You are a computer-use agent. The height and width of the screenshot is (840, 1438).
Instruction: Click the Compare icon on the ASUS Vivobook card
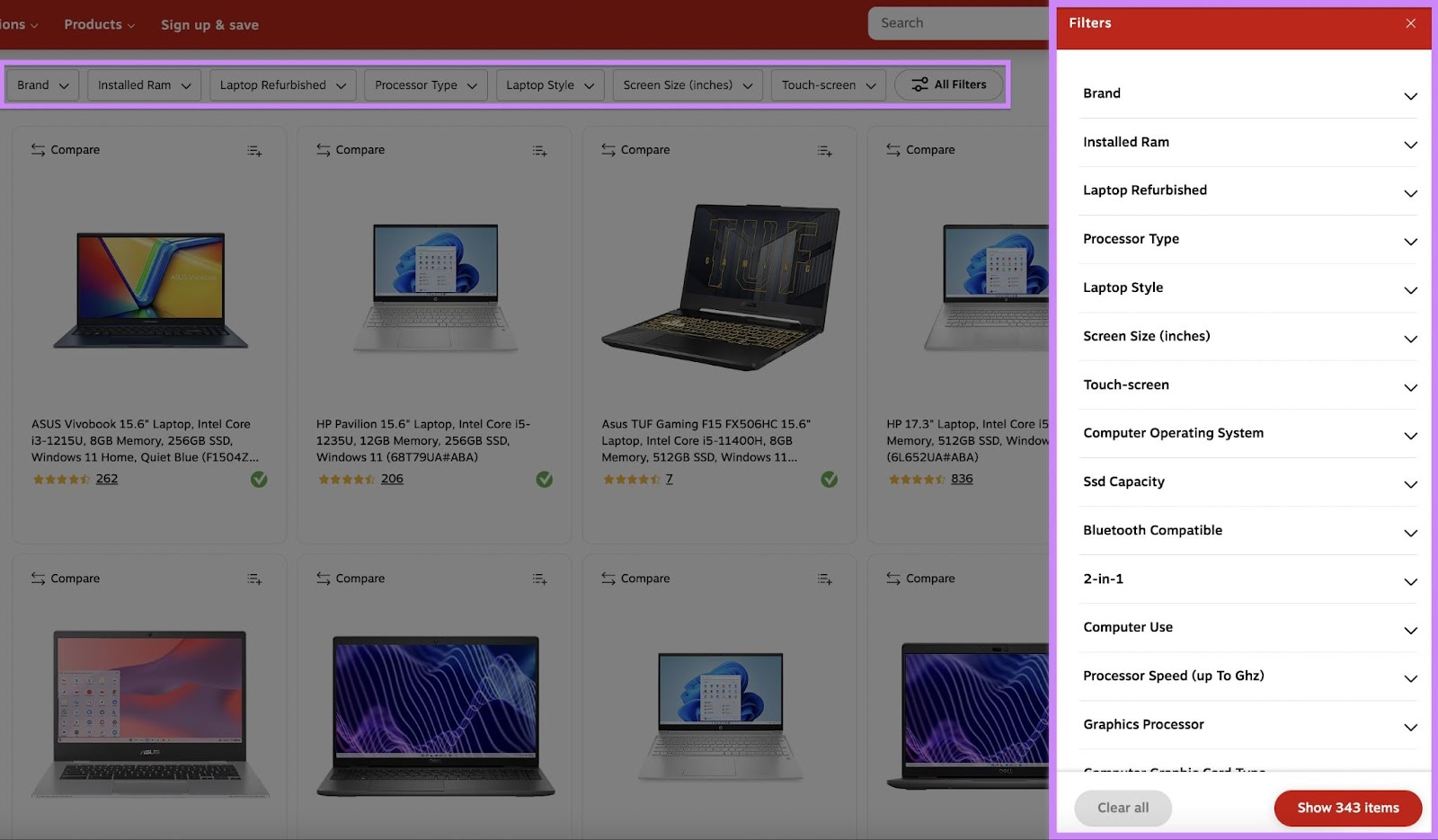coord(65,149)
